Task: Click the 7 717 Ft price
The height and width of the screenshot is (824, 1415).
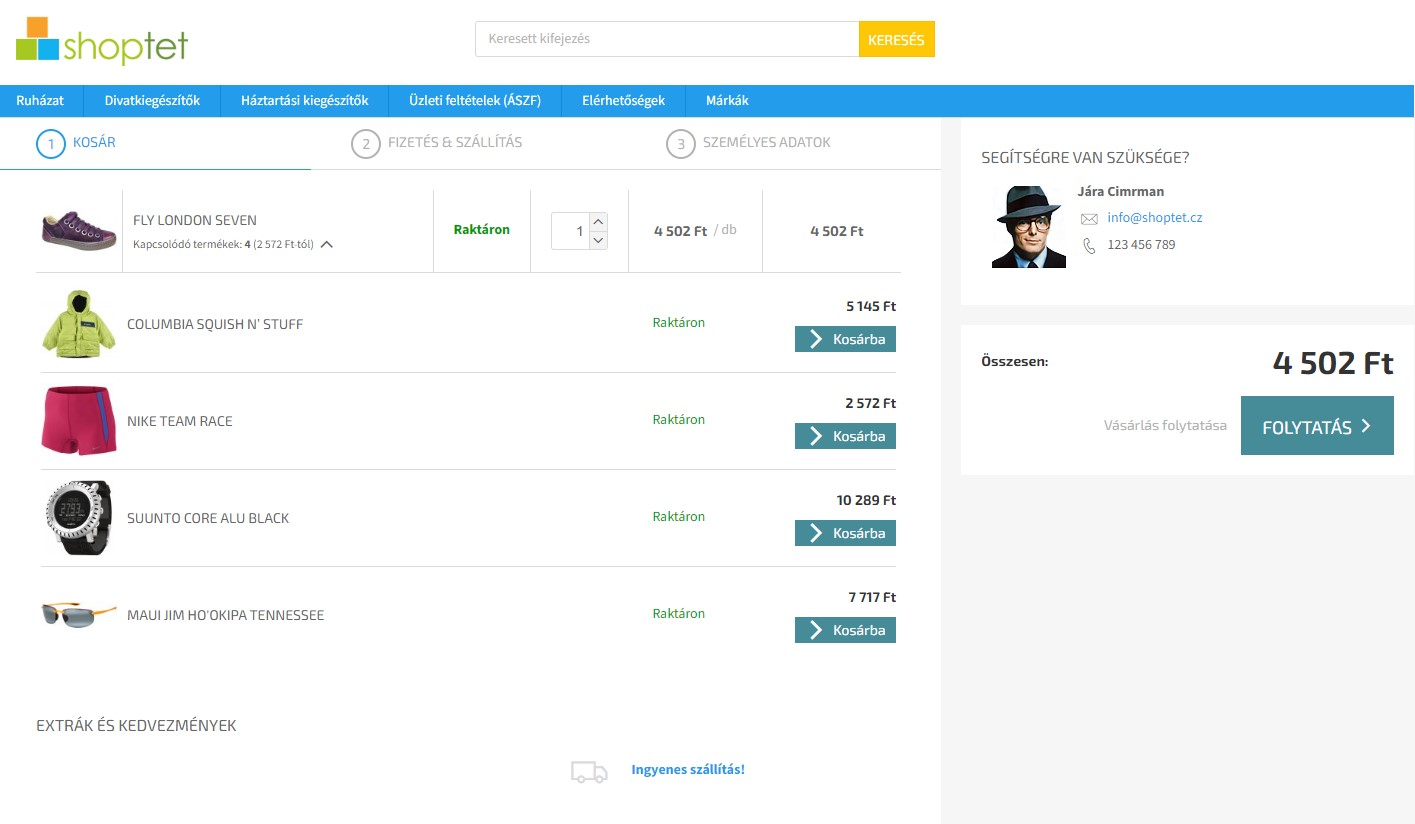Action: [x=872, y=597]
